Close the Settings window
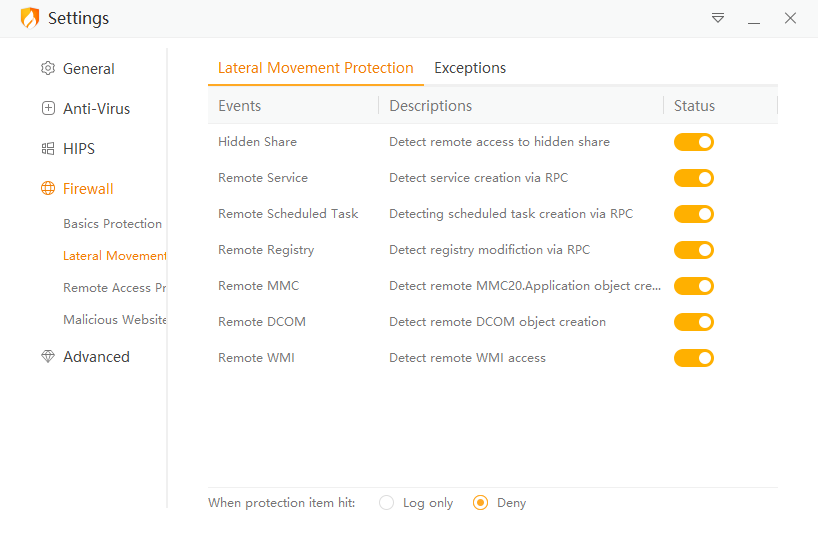The image size is (818, 536). click(790, 18)
